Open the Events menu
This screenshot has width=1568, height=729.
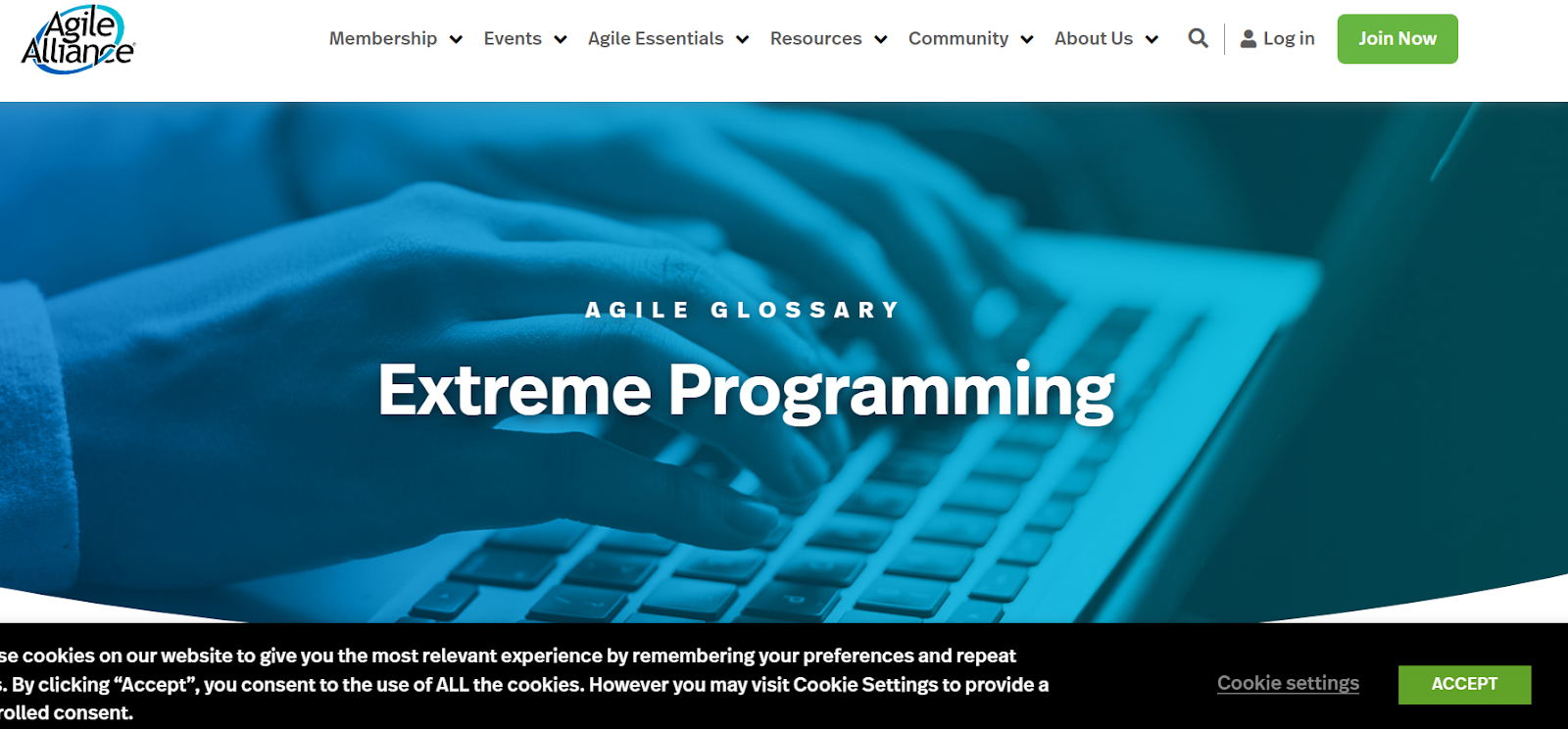(x=513, y=38)
